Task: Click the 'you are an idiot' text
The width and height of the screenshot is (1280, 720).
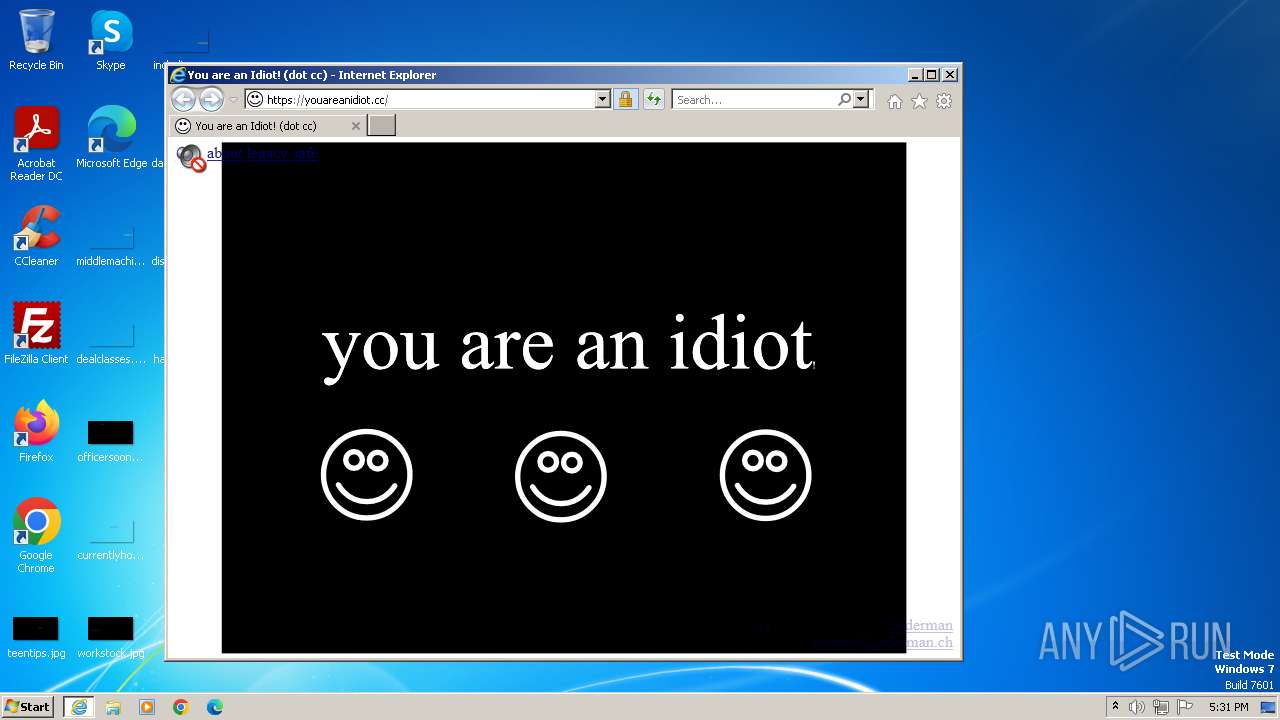Action: 567,345
